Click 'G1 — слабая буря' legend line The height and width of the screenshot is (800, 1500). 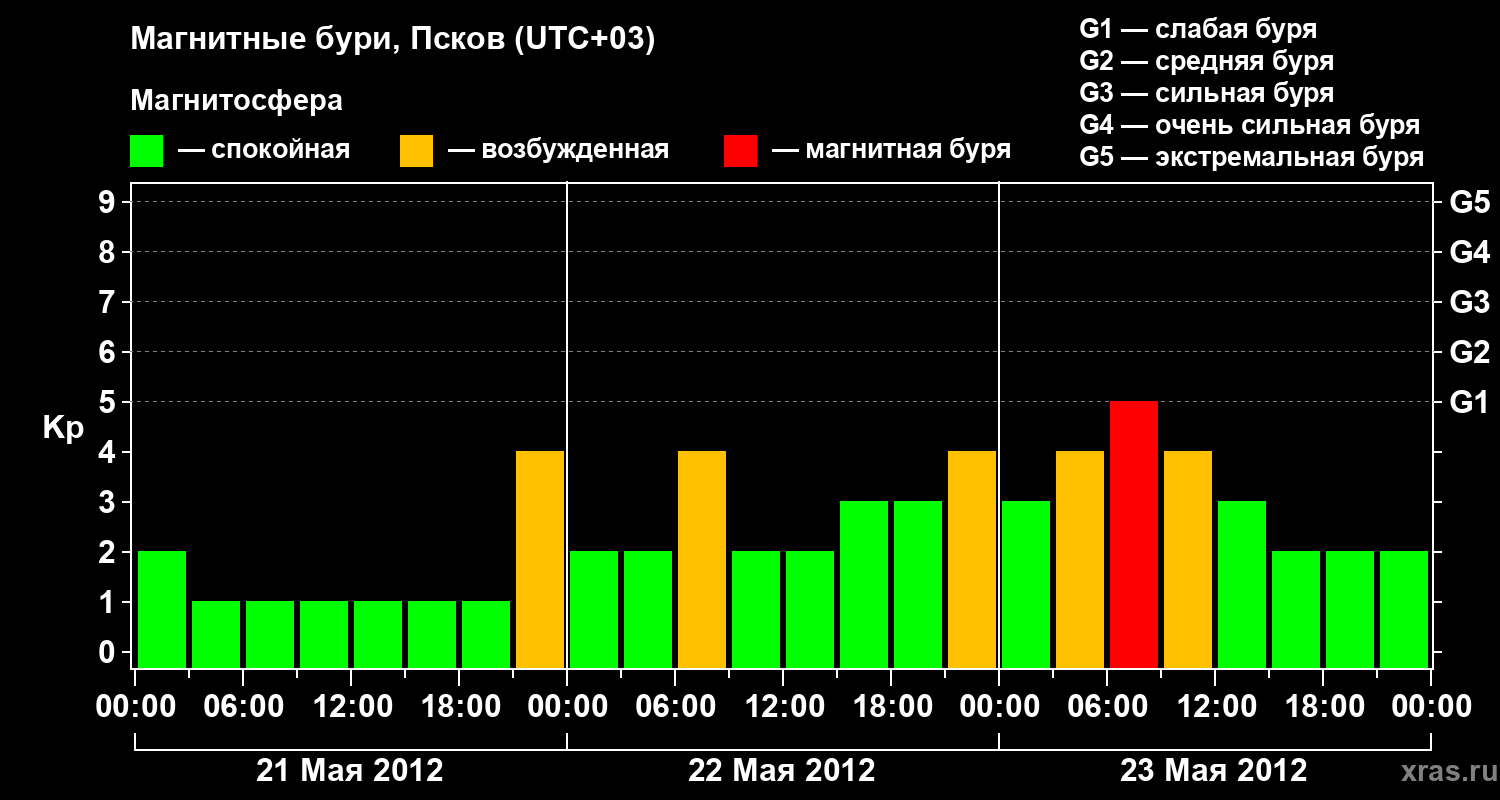click(x=1198, y=29)
